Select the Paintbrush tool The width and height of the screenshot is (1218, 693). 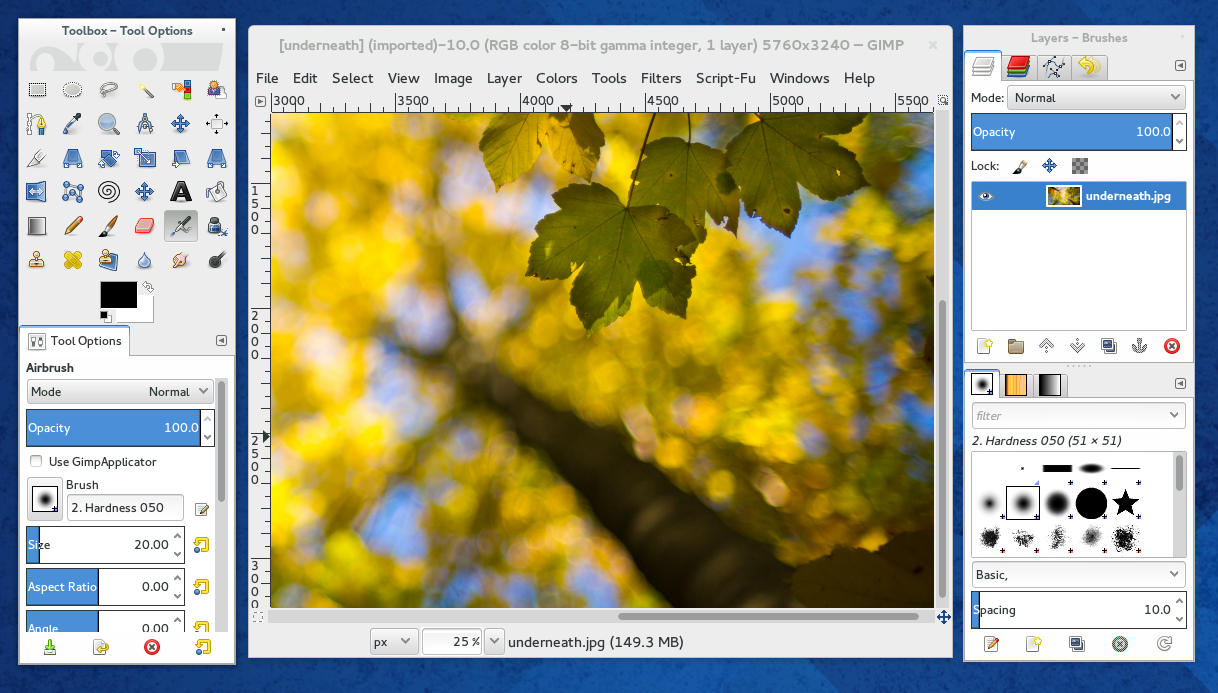pos(109,226)
